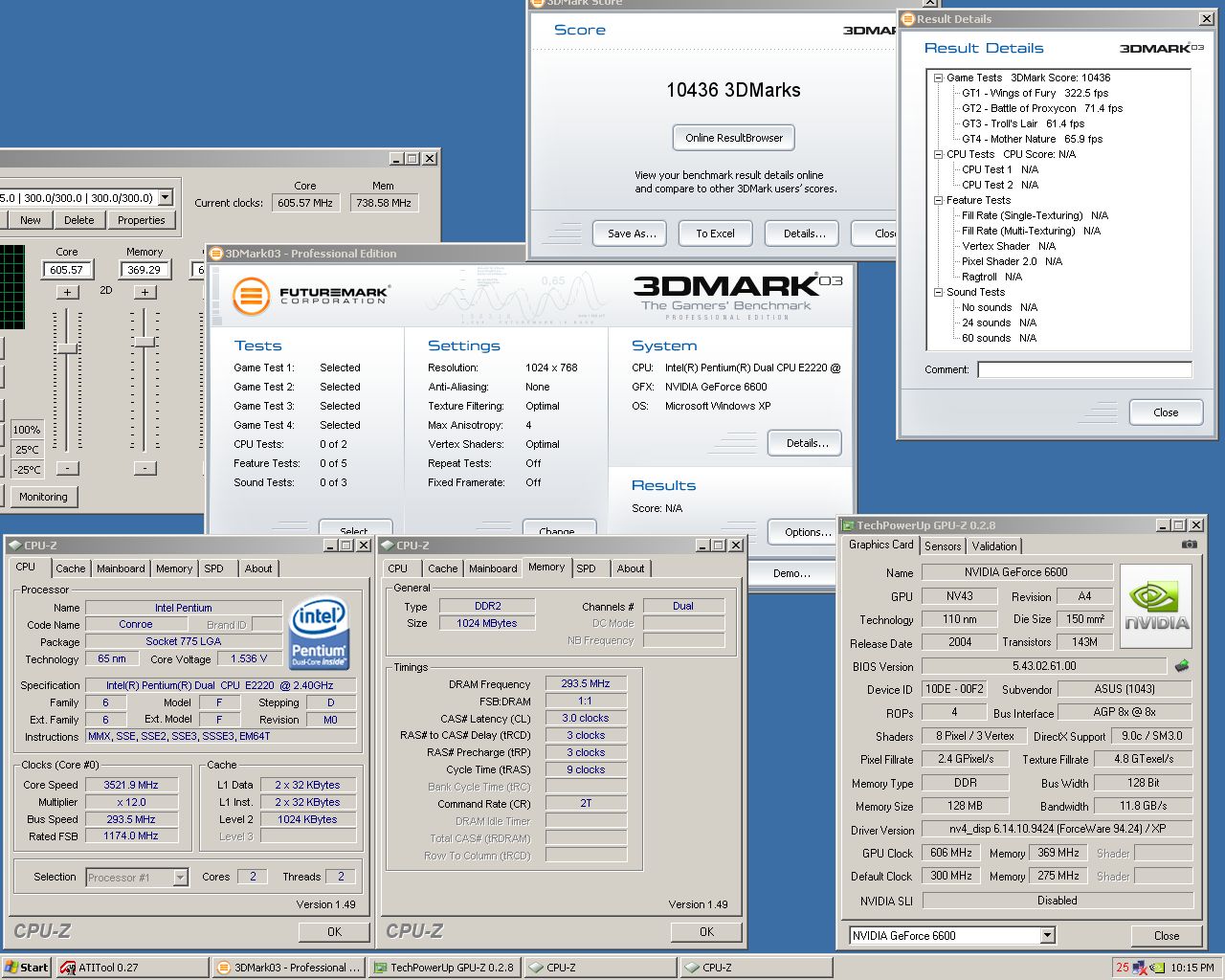This screenshot has width=1225, height=980.
Task: Click the Futuremark Corporation logo
Action: point(311,296)
